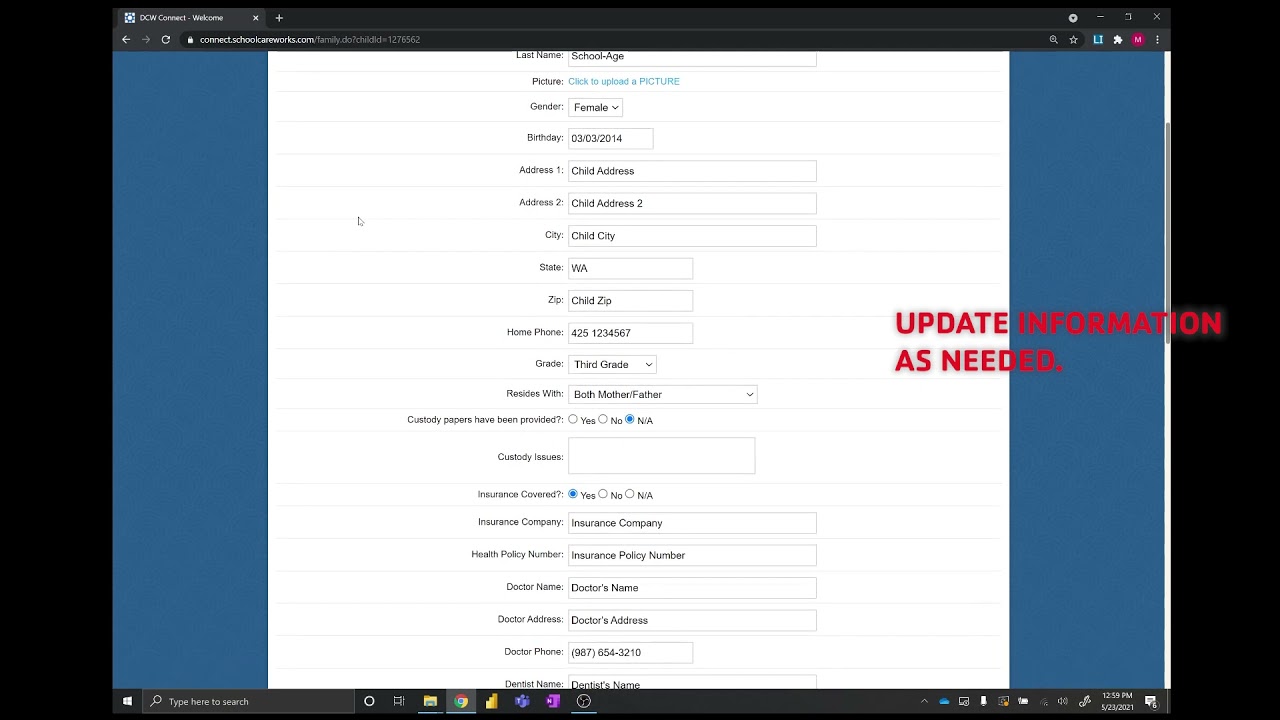Click the upload a PICTURE link
This screenshot has height=720, width=1280.
[x=624, y=82]
